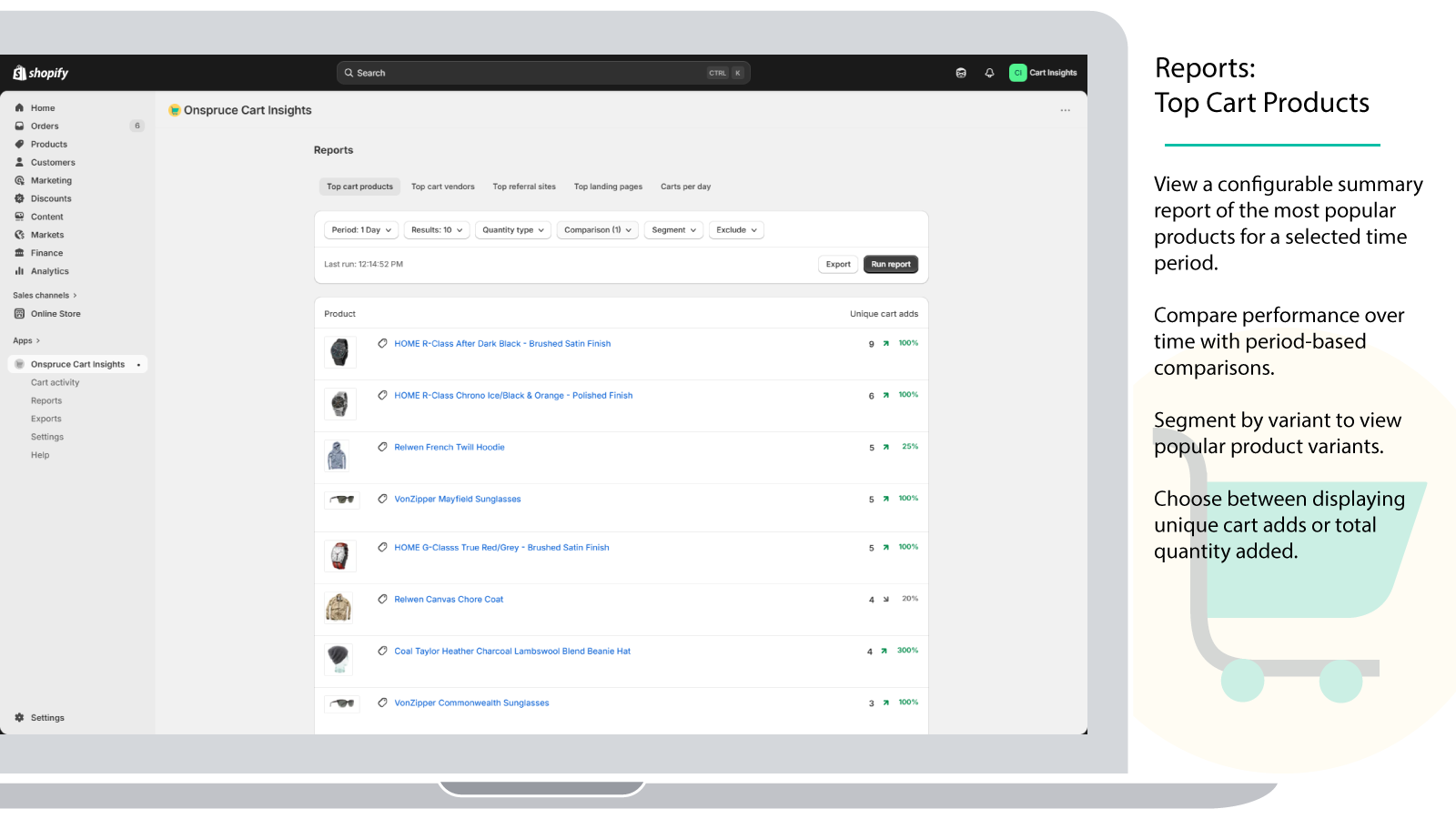
Task: Open HOME G-Classs True Red/Grey link
Action: 501,548
